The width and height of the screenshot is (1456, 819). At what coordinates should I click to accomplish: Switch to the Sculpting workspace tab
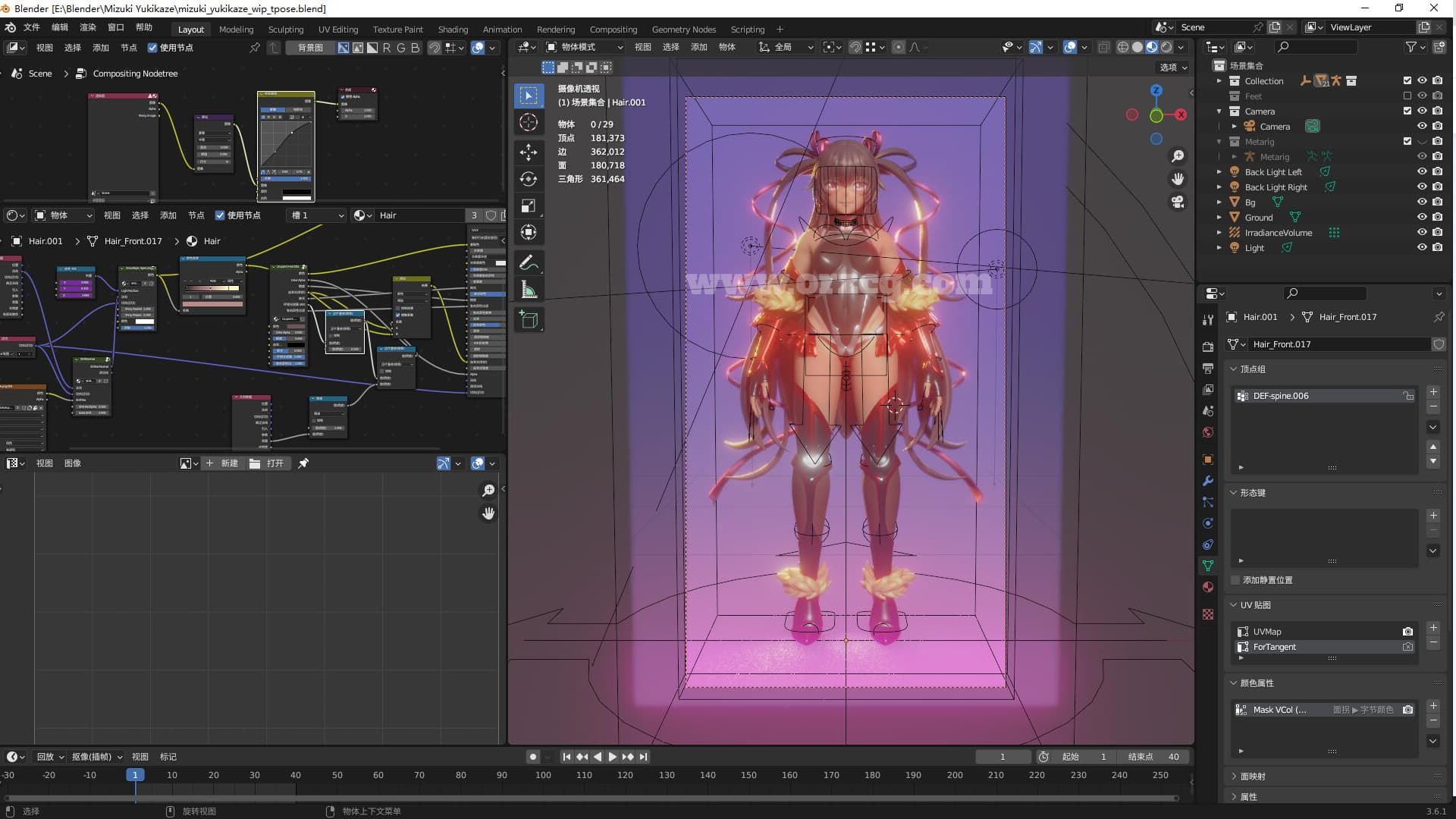(285, 30)
